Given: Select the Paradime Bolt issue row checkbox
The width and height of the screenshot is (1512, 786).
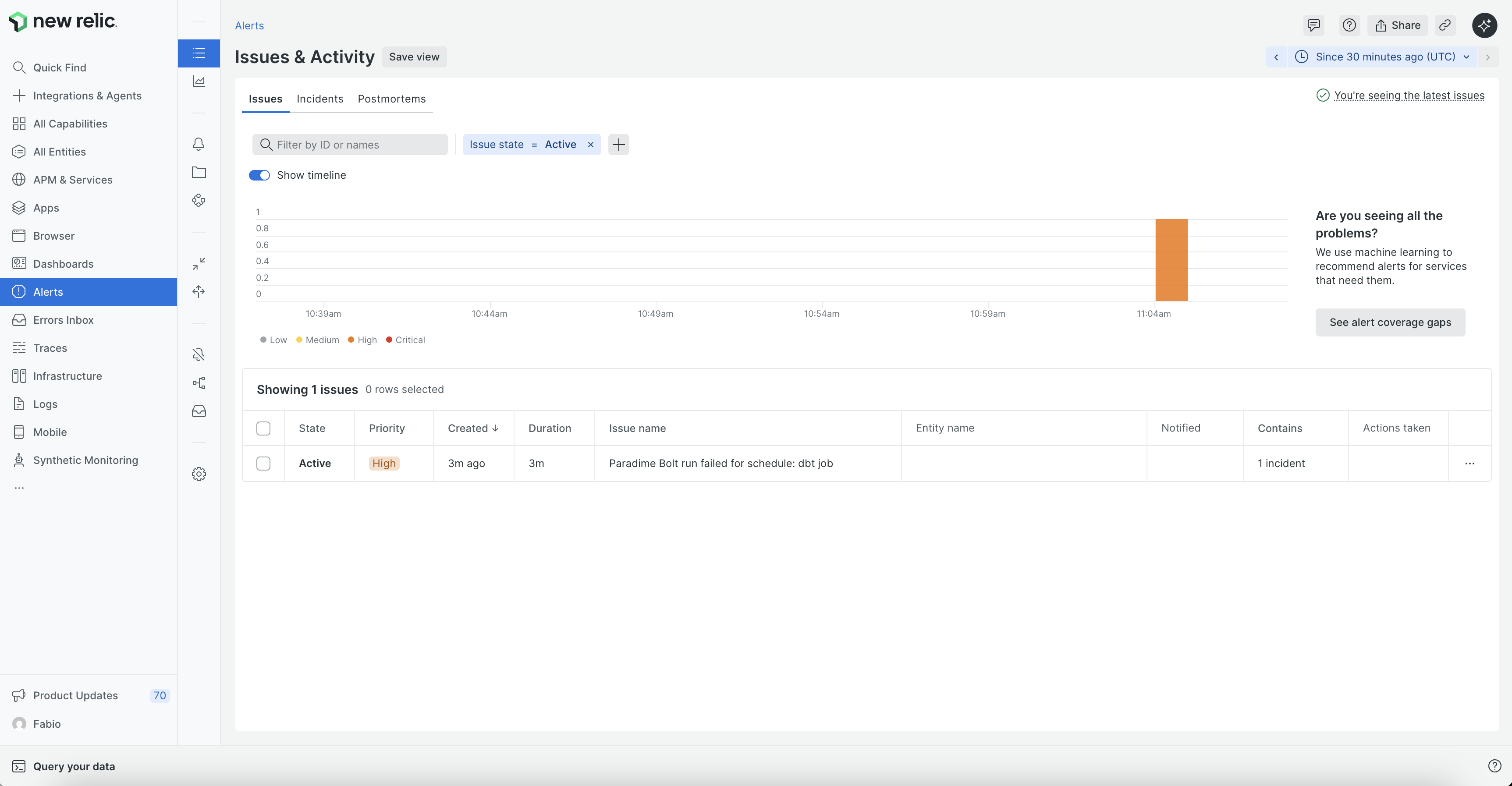Looking at the screenshot, I should 263,464.
